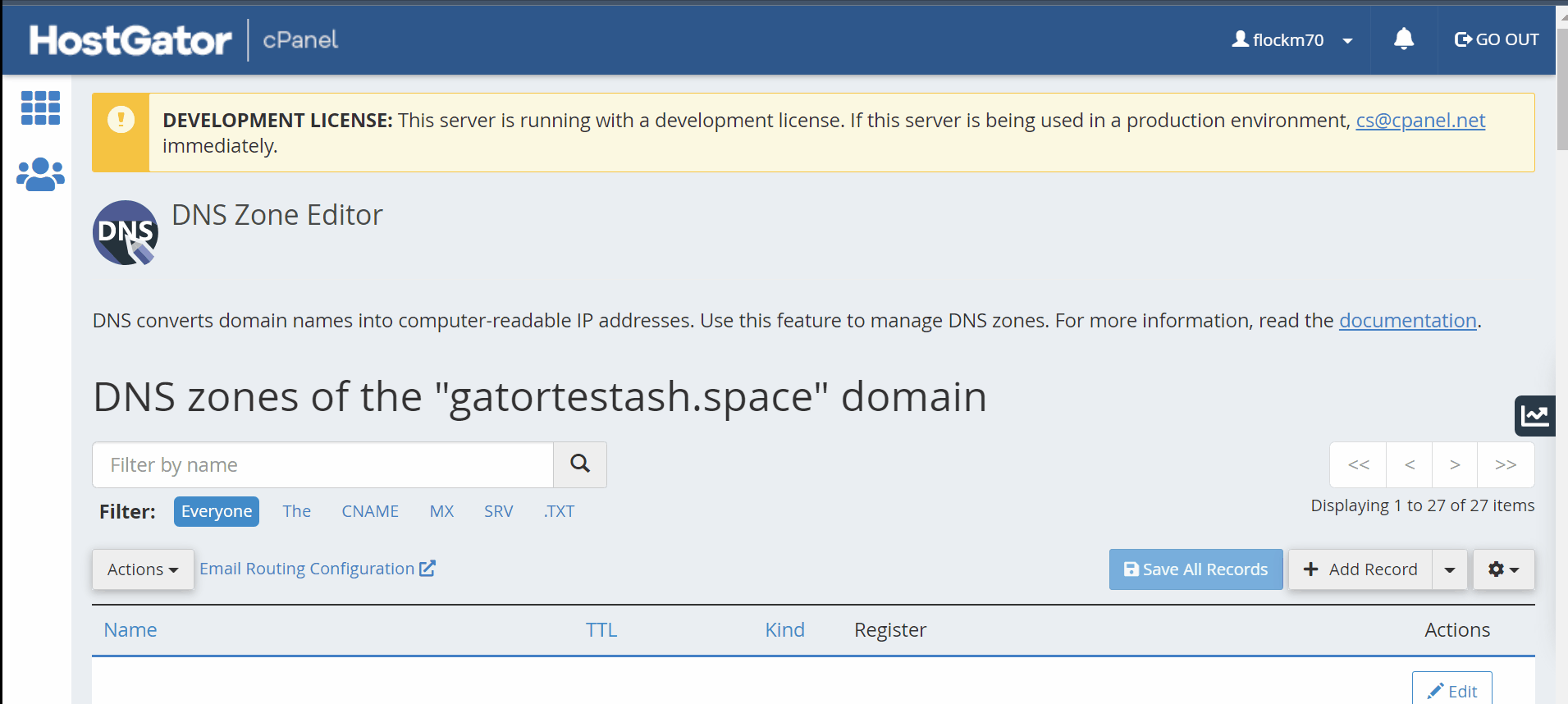Go to the previous page (<)

click(1410, 465)
